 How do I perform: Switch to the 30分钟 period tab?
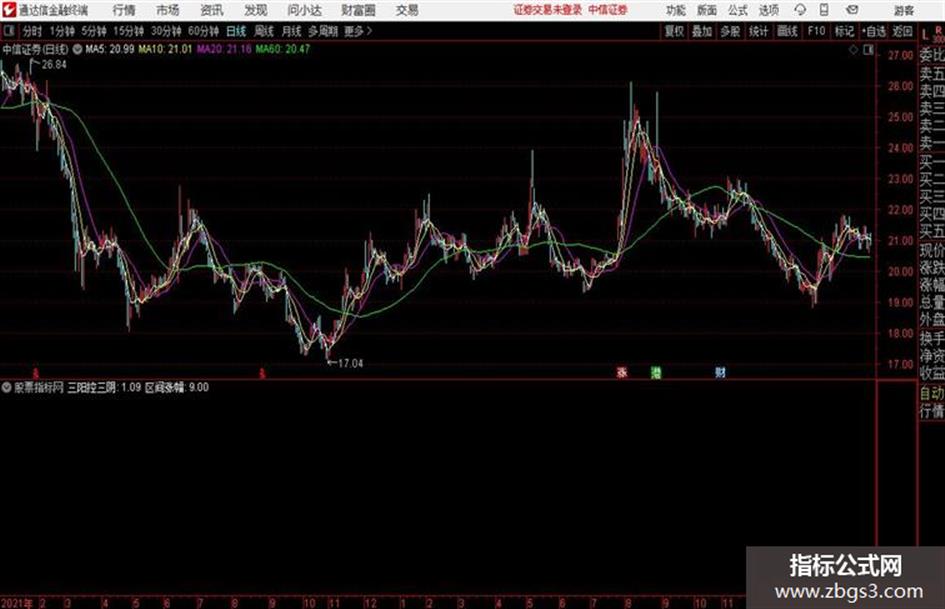pyautogui.click(x=166, y=31)
